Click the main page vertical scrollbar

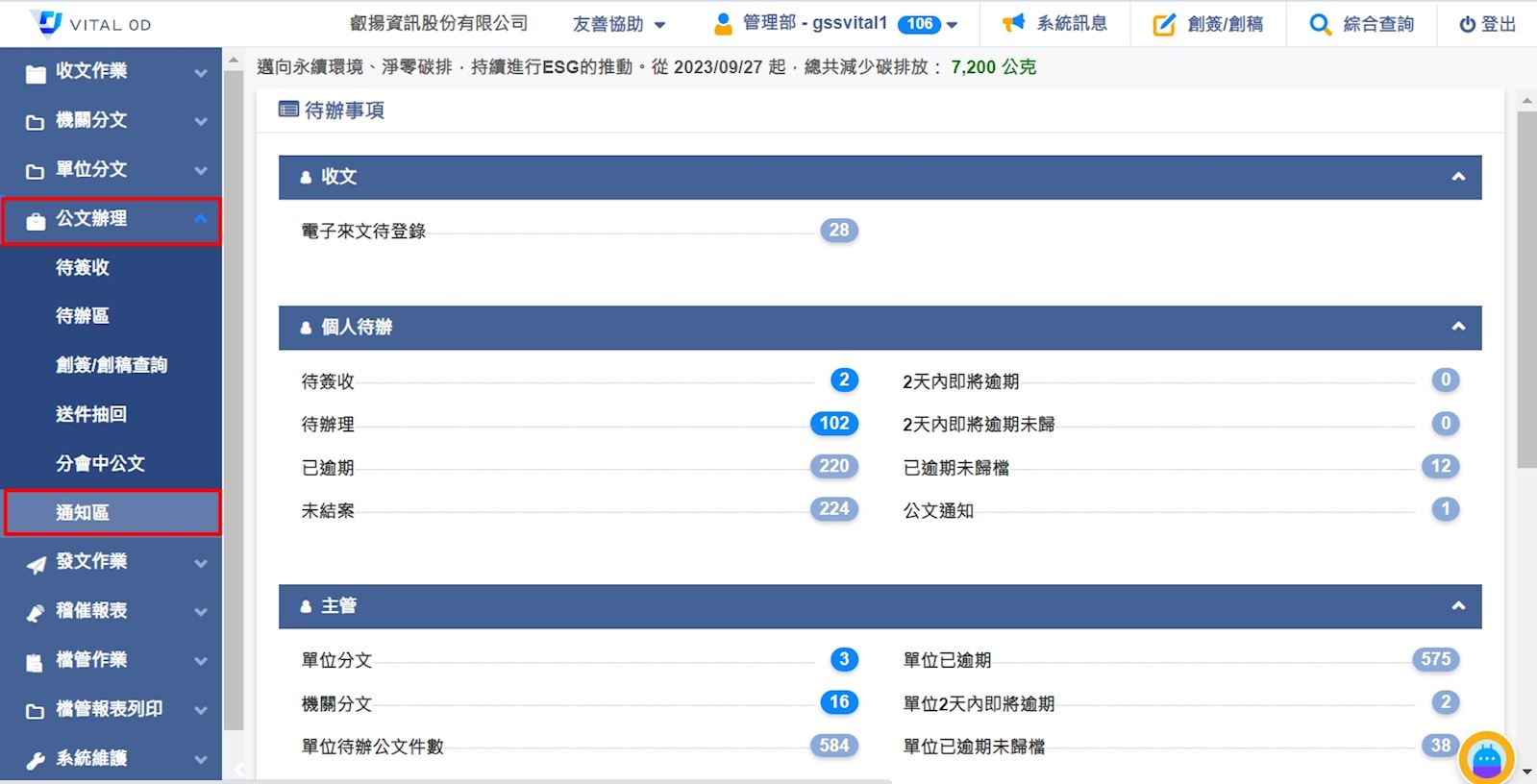[x=1526, y=288]
